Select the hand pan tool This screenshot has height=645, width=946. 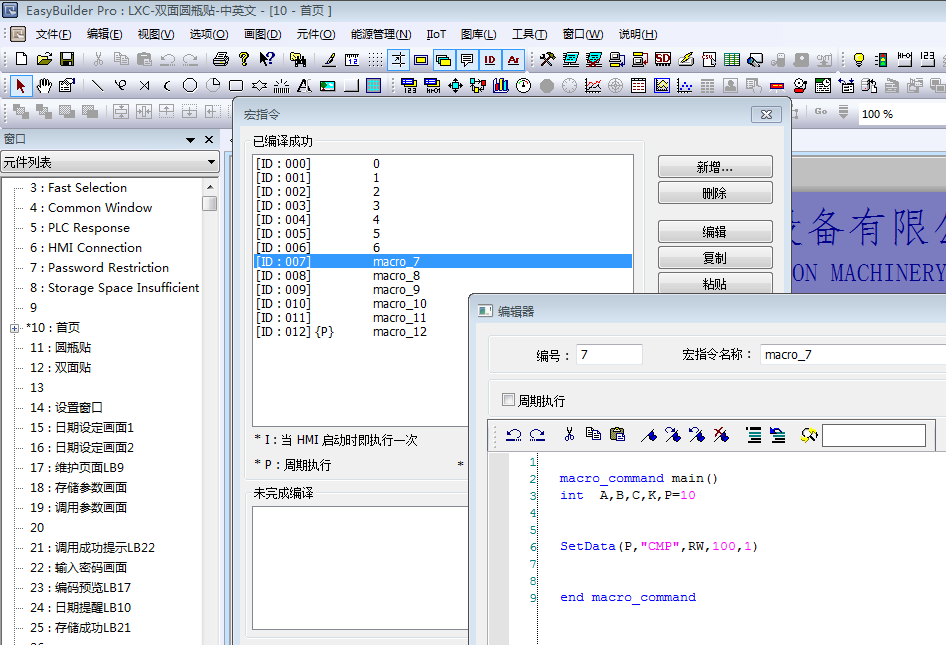pos(44,86)
